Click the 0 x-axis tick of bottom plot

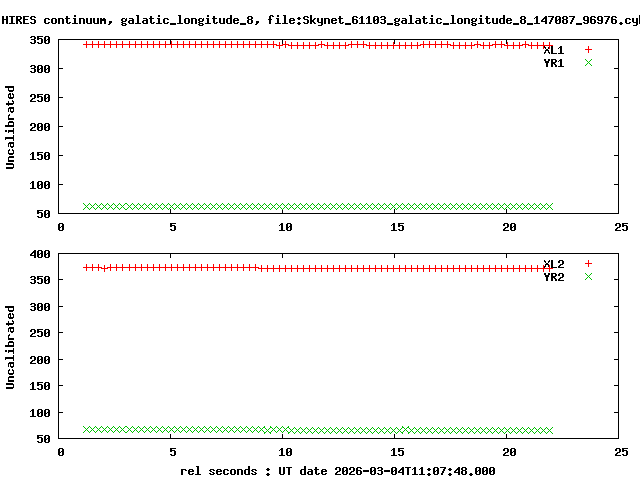pos(62,451)
